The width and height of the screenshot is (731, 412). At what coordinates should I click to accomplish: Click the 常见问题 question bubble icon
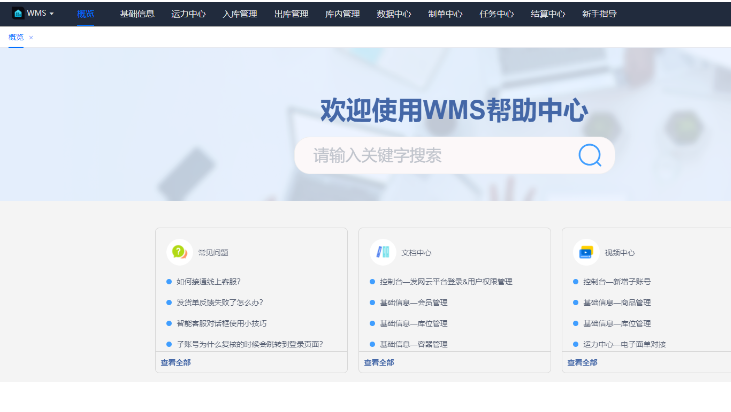pyautogui.click(x=179, y=252)
